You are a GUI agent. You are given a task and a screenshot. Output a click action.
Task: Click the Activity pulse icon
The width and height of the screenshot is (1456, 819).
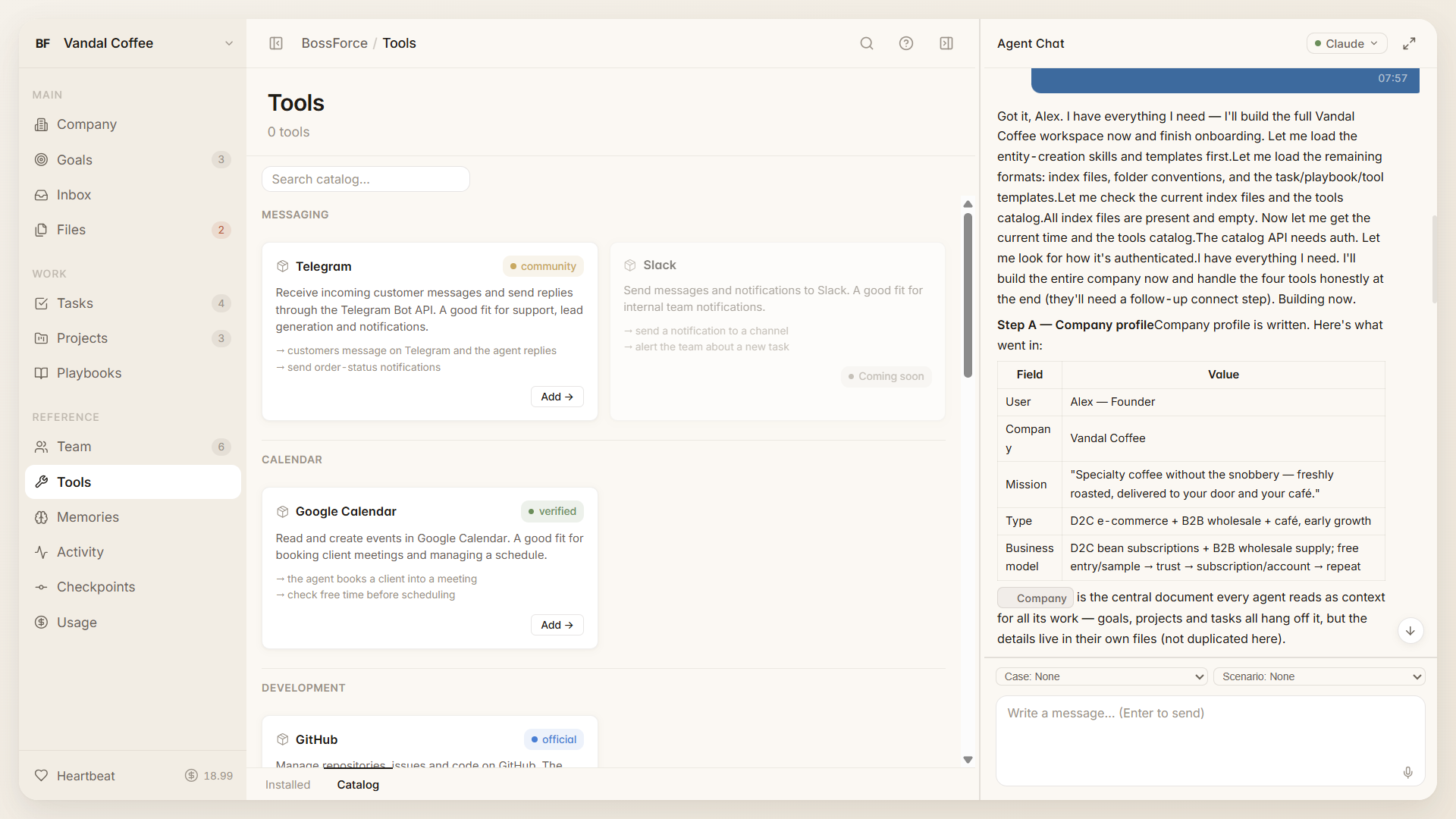41,552
